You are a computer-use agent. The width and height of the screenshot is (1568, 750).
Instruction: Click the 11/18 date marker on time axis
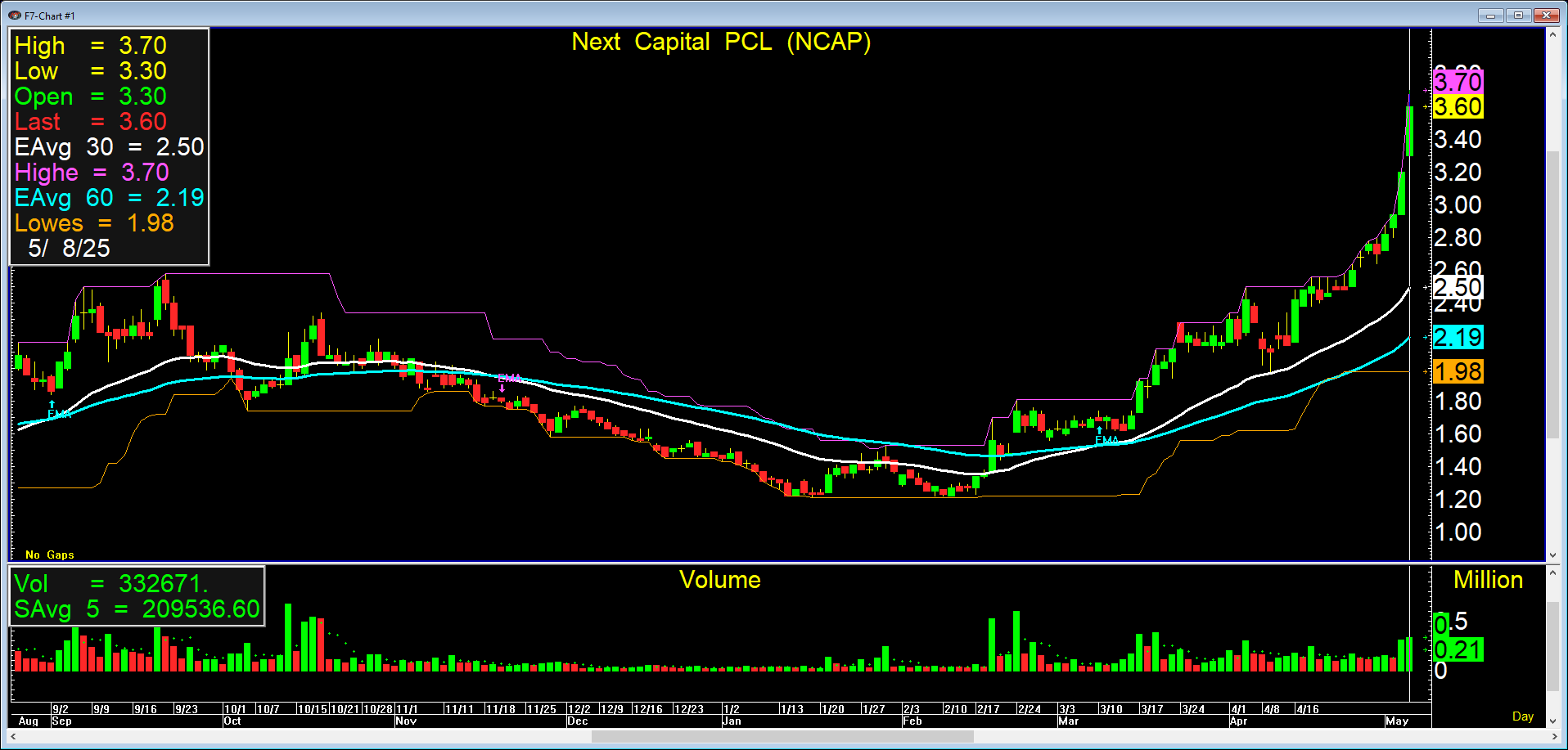[x=501, y=709]
